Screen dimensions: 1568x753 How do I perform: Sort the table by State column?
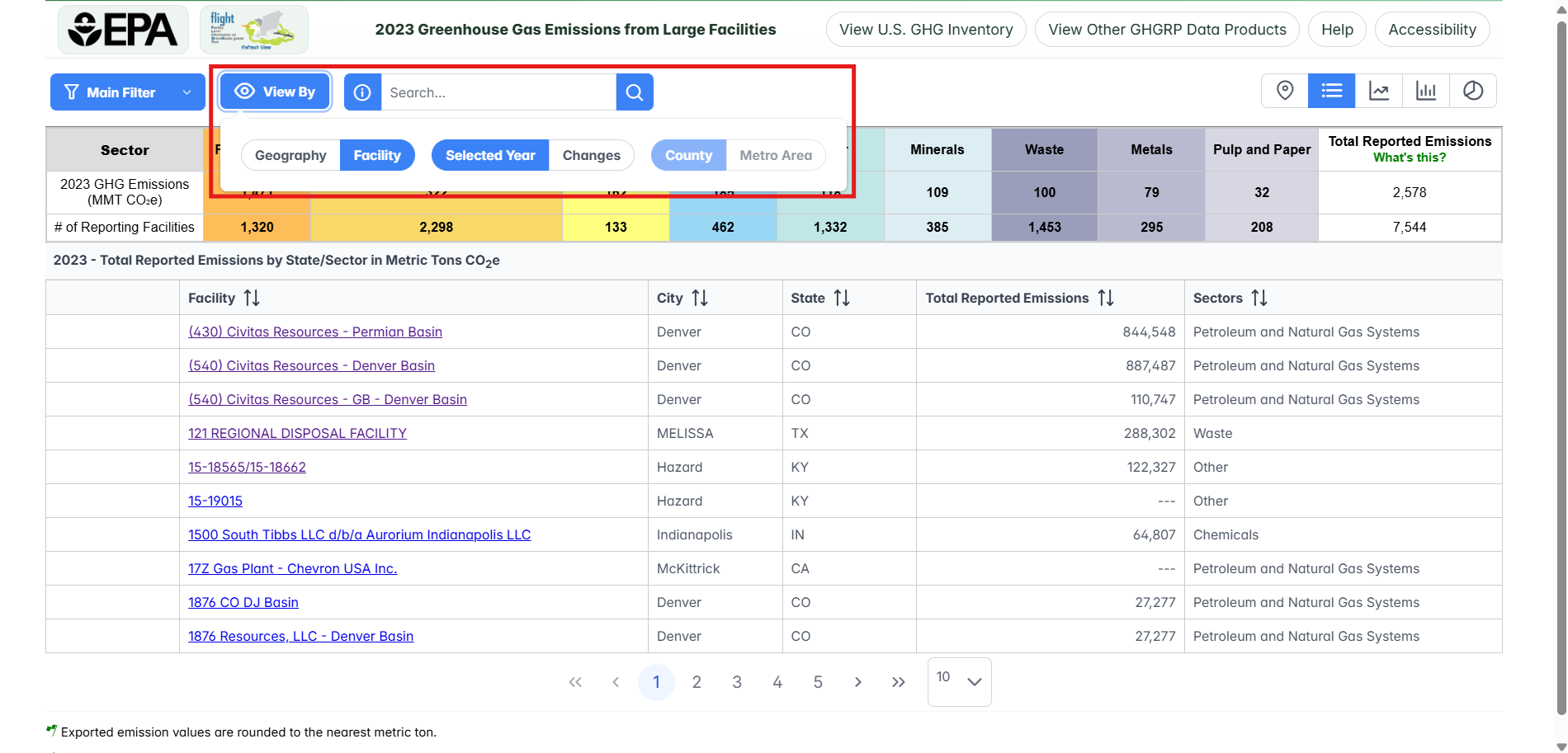[843, 297]
